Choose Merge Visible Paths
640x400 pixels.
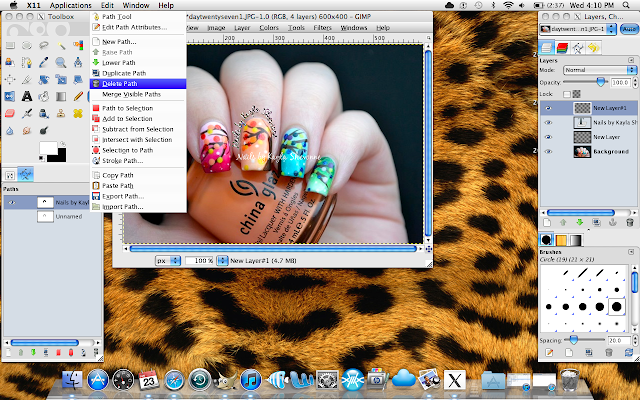coord(138,94)
